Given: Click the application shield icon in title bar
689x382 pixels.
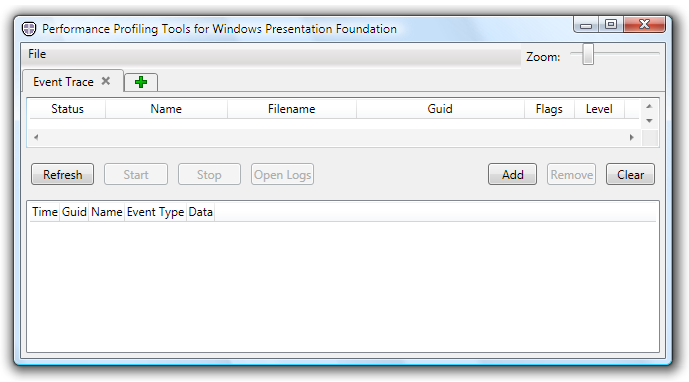Looking at the screenshot, I should tap(29, 29).
